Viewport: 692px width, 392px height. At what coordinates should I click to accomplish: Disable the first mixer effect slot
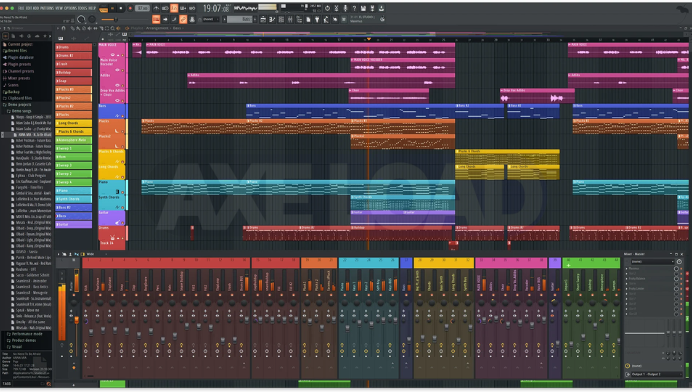click(x=681, y=268)
